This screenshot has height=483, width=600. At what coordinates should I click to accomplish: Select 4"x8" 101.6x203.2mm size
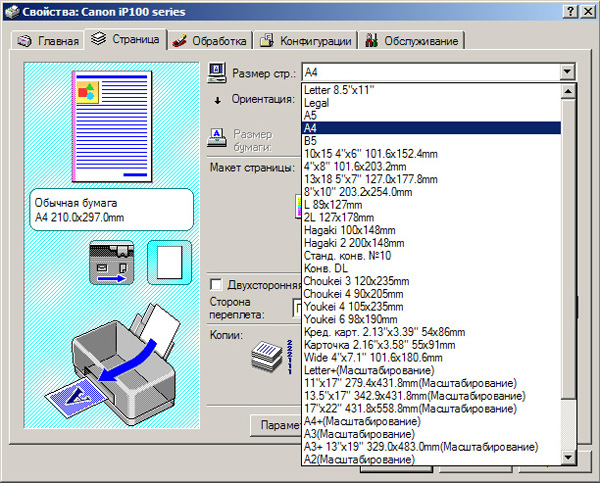pyautogui.click(x=431, y=166)
